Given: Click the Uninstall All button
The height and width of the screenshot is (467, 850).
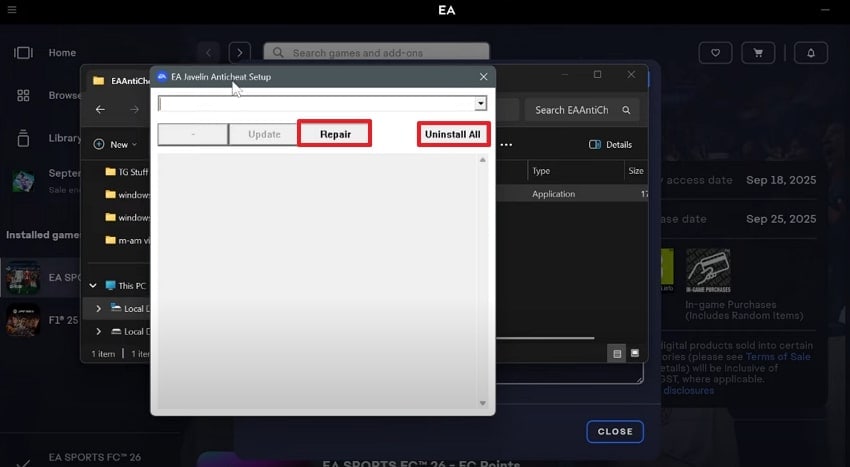Looking at the screenshot, I should click(x=453, y=134).
